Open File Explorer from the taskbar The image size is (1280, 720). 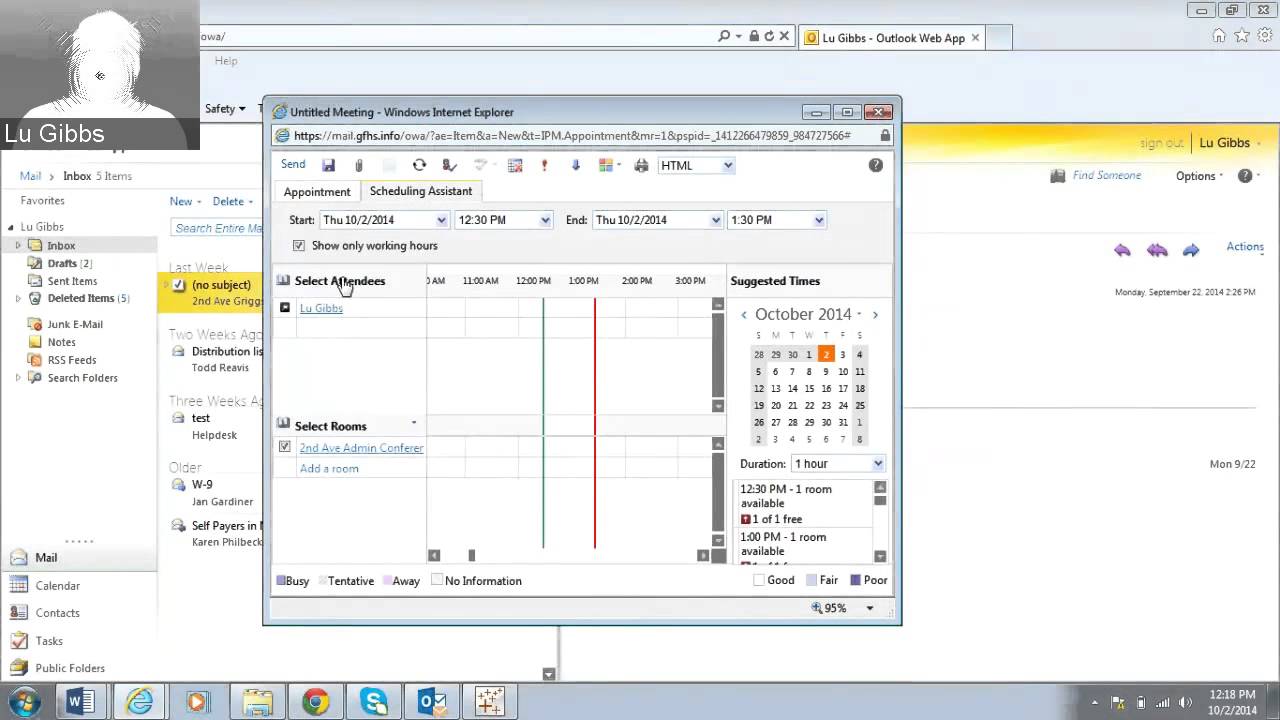pos(257,702)
